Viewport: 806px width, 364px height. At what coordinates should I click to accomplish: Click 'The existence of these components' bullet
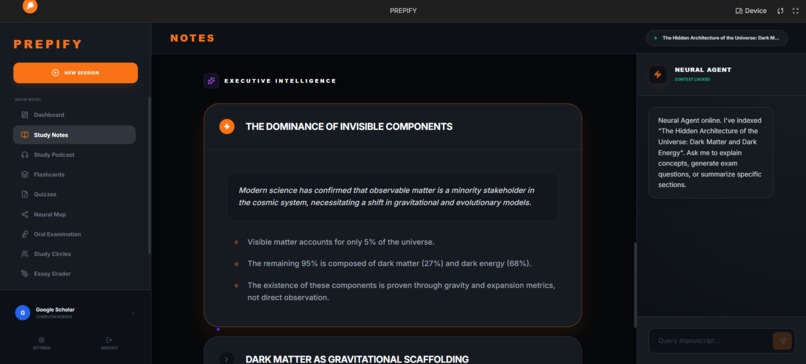click(401, 291)
